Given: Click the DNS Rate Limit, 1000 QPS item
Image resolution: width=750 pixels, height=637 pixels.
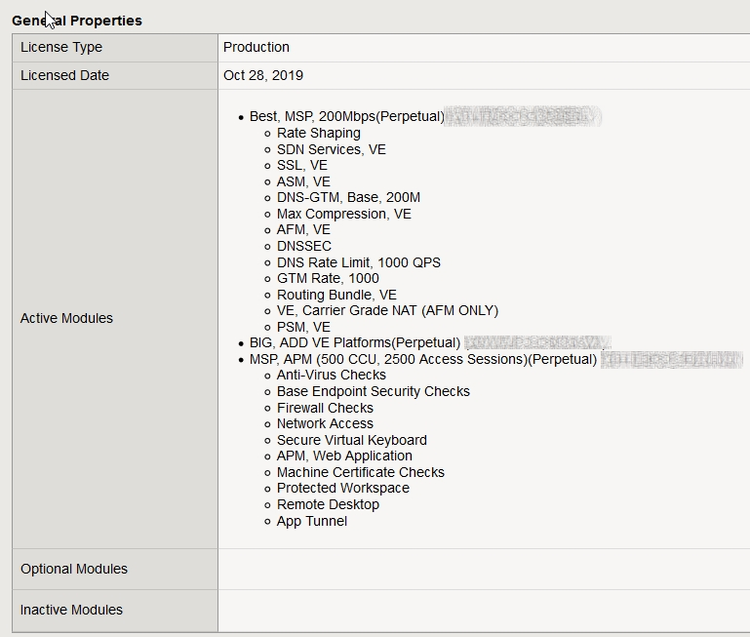Looking at the screenshot, I should click(x=358, y=262).
